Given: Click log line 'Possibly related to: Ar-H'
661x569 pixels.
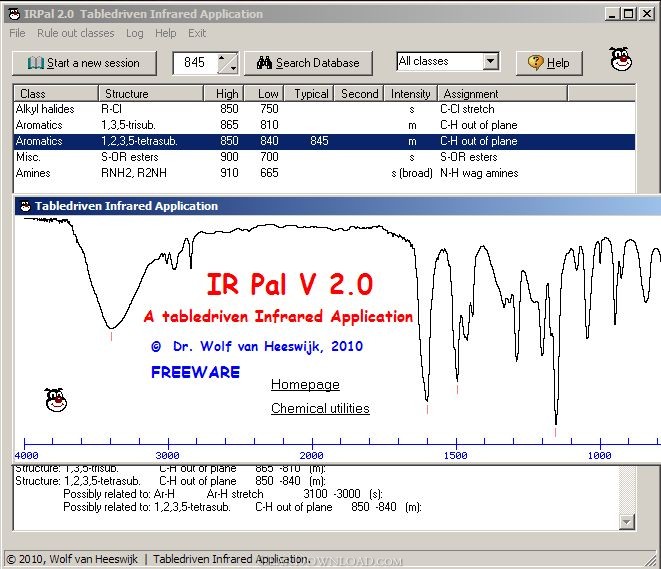Looking at the screenshot, I should click(223, 494).
